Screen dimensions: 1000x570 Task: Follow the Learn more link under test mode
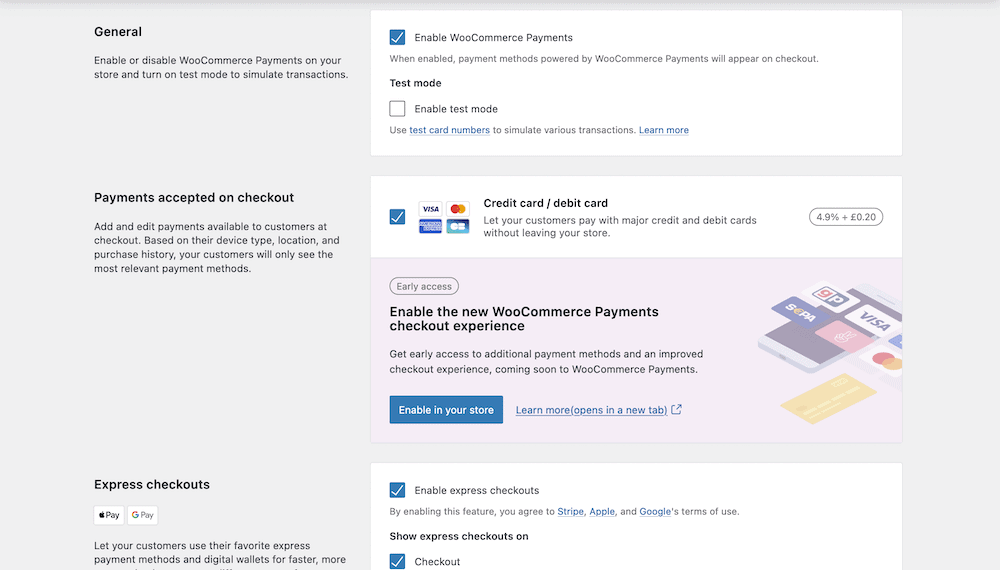664,130
